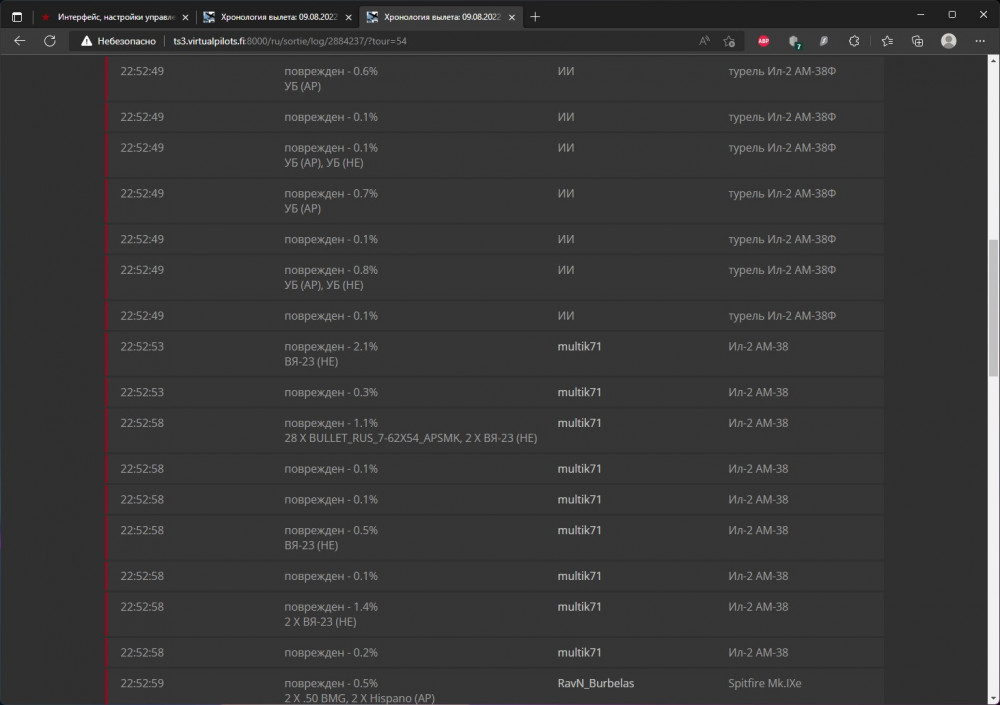
Task: Switch to the 'Интерфейс, настройки управления' tab
Action: 110,16
